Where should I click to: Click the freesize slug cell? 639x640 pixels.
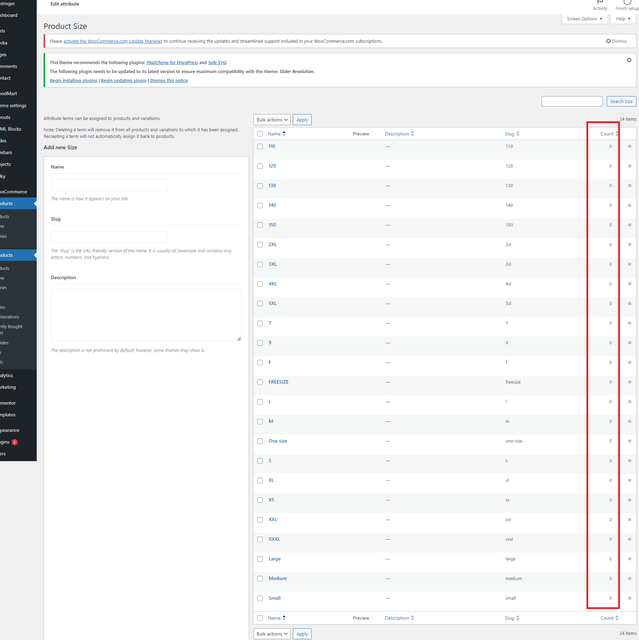[x=513, y=382]
